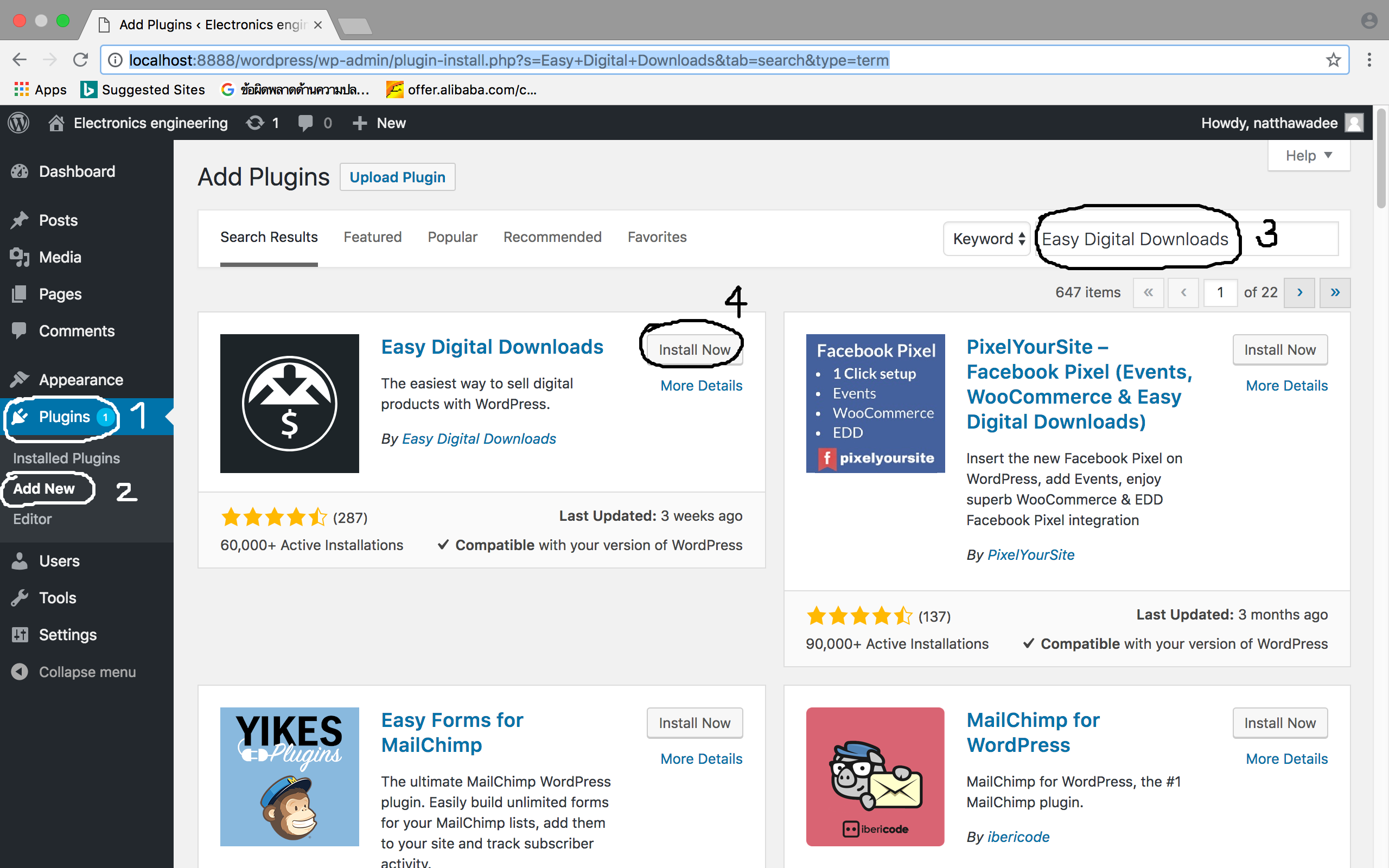This screenshot has height=868, width=1389.
Task: Open the Keyword search type dropdown
Action: 987,239
